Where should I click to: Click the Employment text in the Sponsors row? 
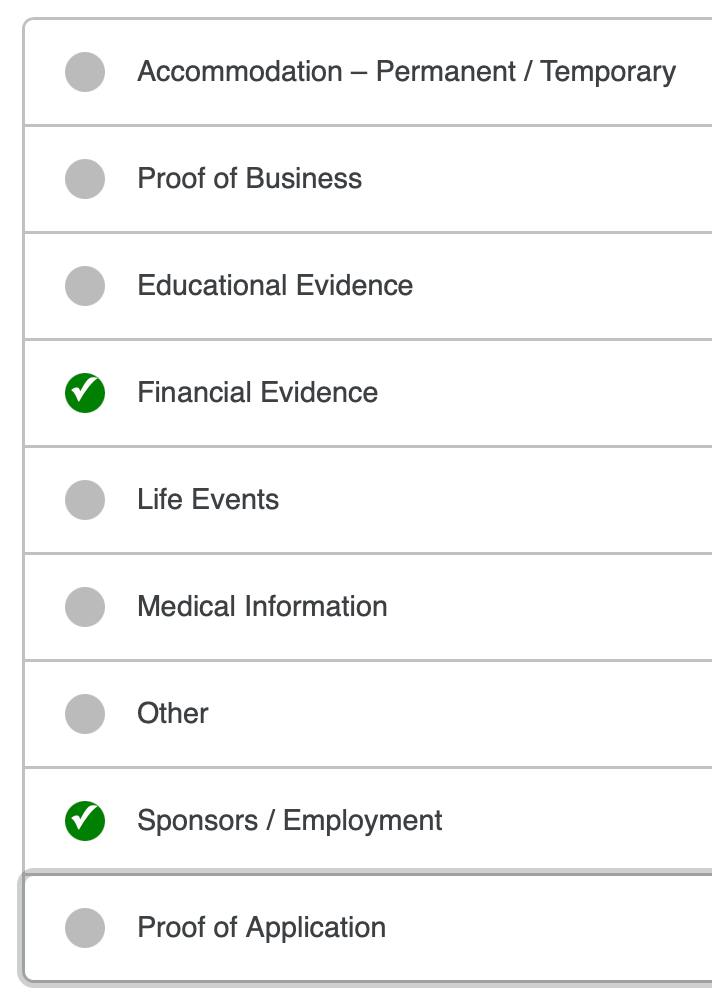(x=362, y=821)
